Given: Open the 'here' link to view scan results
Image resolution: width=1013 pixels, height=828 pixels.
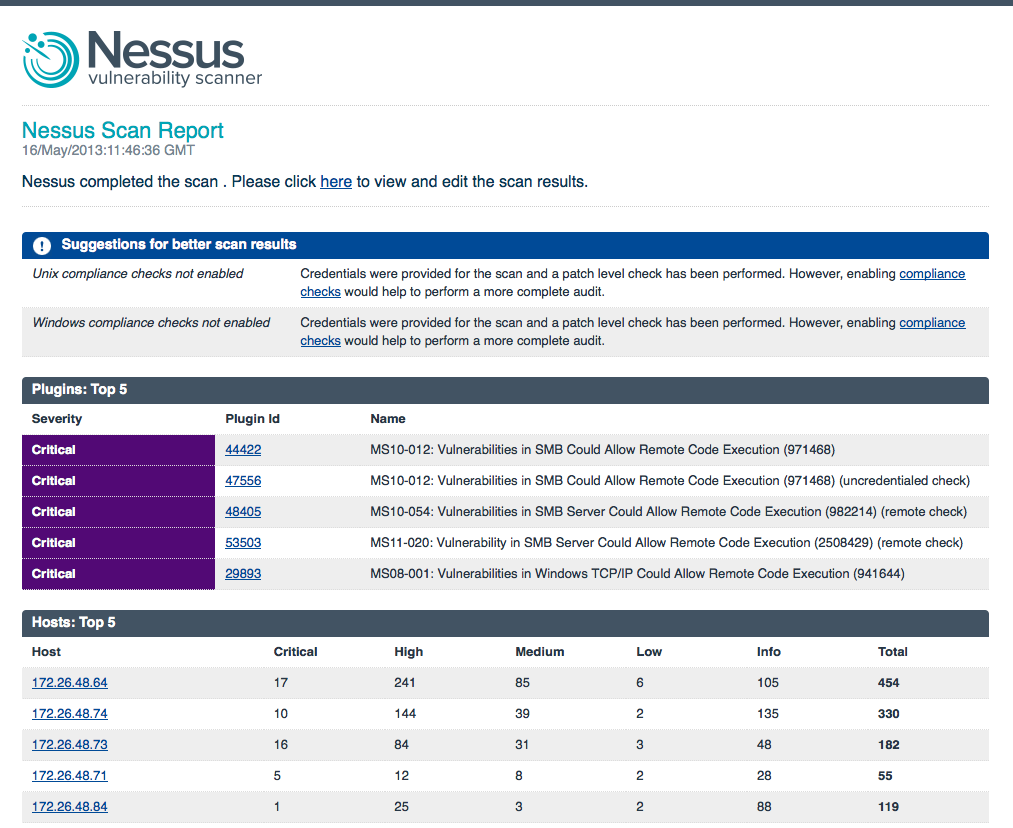Looking at the screenshot, I should (336, 181).
